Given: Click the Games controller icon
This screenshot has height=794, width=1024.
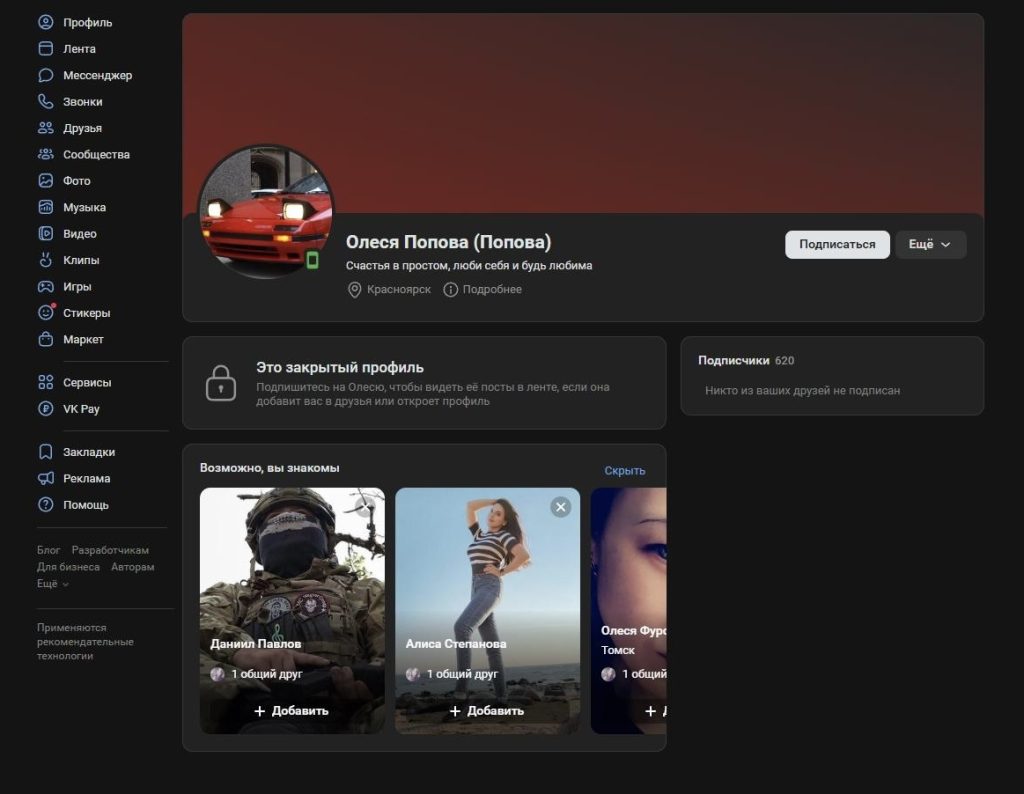Looking at the screenshot, I should 45,287.
